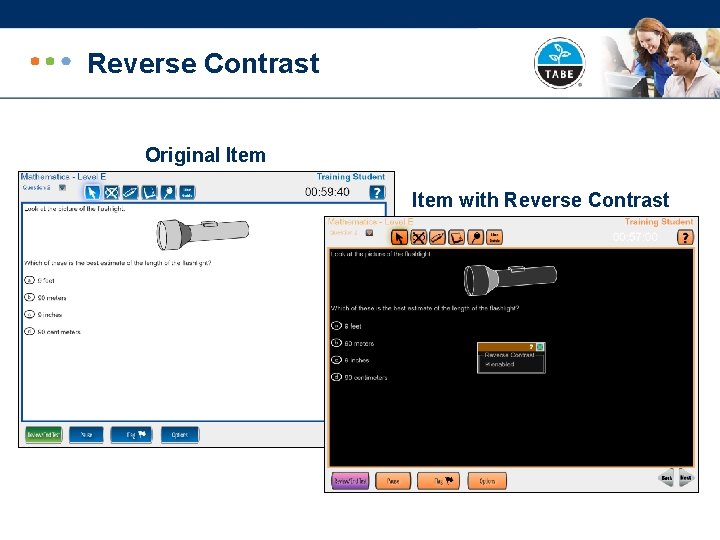720x540 pixels.
Task: Choose the highlighter tool in Original Item window
Action: (130, 192)
